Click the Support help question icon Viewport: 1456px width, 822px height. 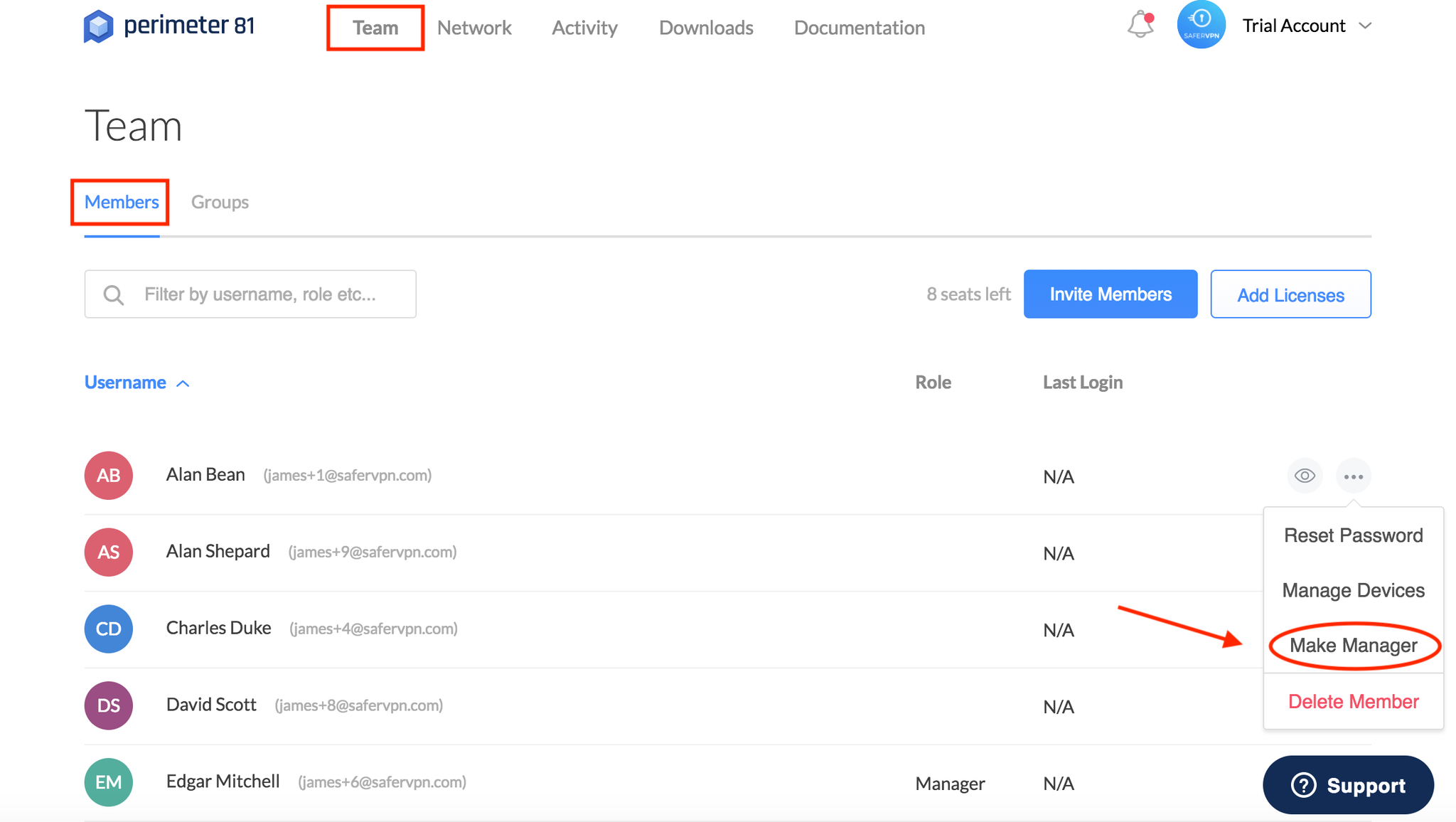[1304, 785]
